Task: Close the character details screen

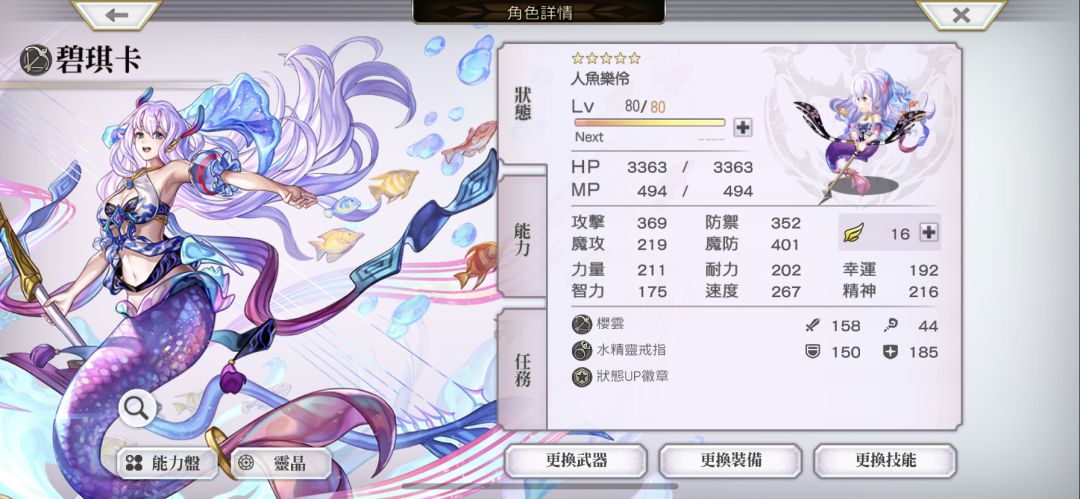Action: tap(962, 14)
